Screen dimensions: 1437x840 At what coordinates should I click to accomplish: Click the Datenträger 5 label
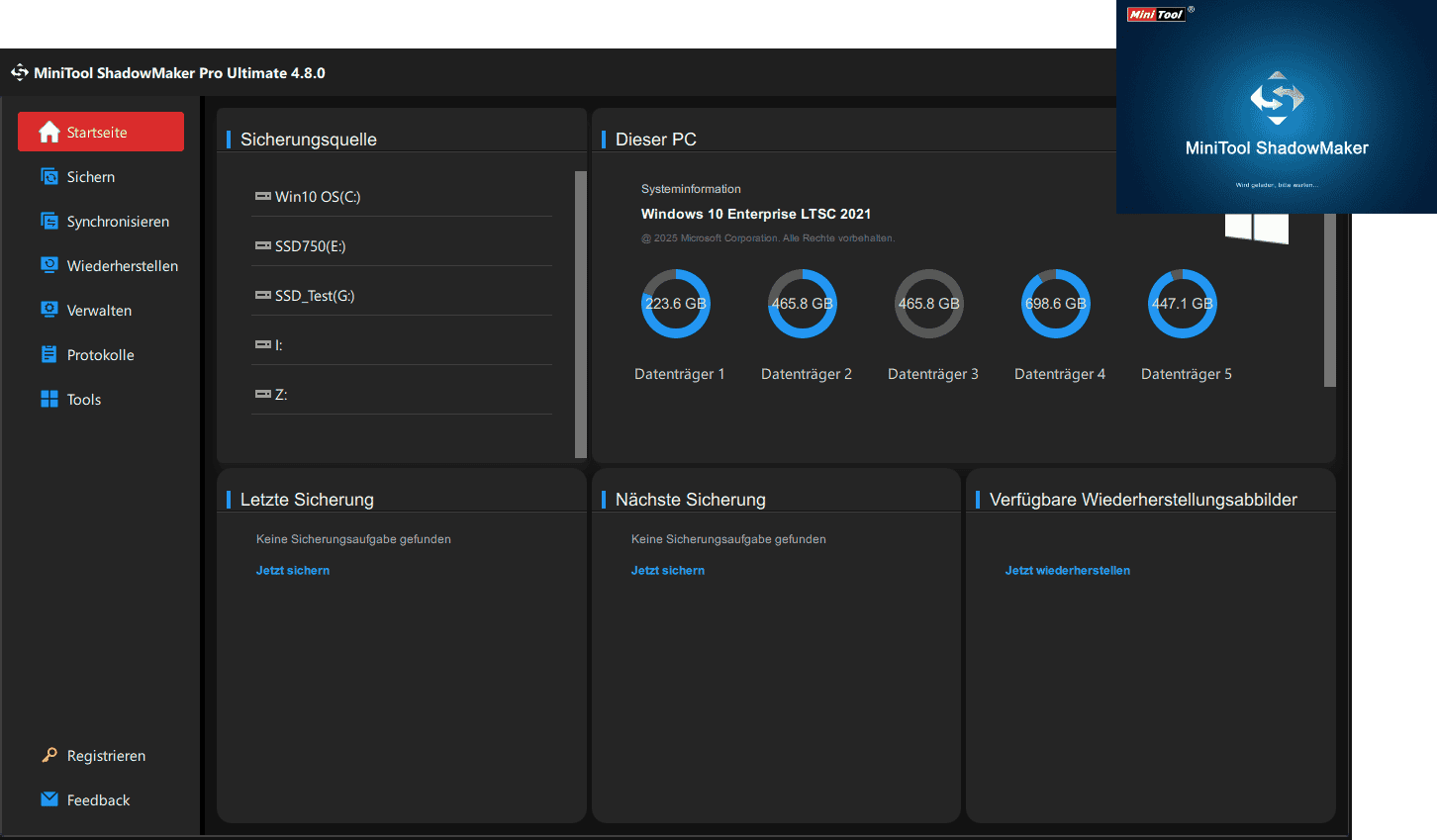coord(1187,374)
